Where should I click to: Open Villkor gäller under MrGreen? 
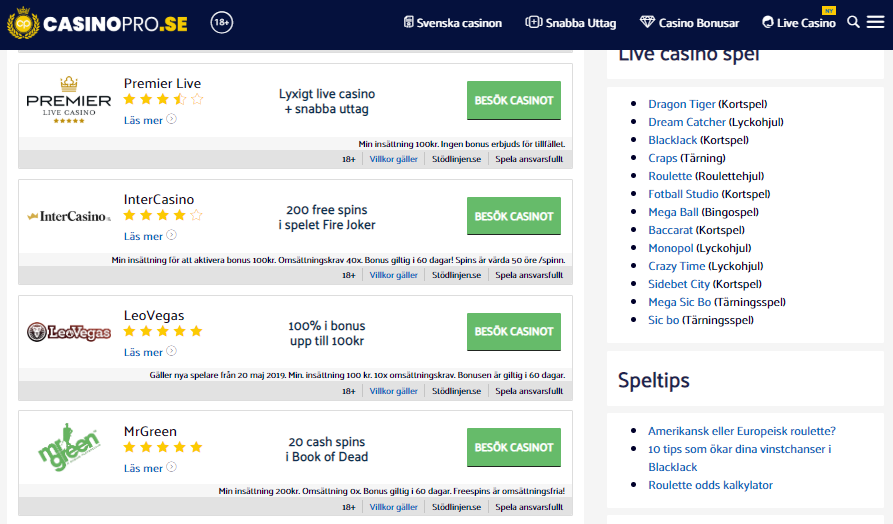394,507
